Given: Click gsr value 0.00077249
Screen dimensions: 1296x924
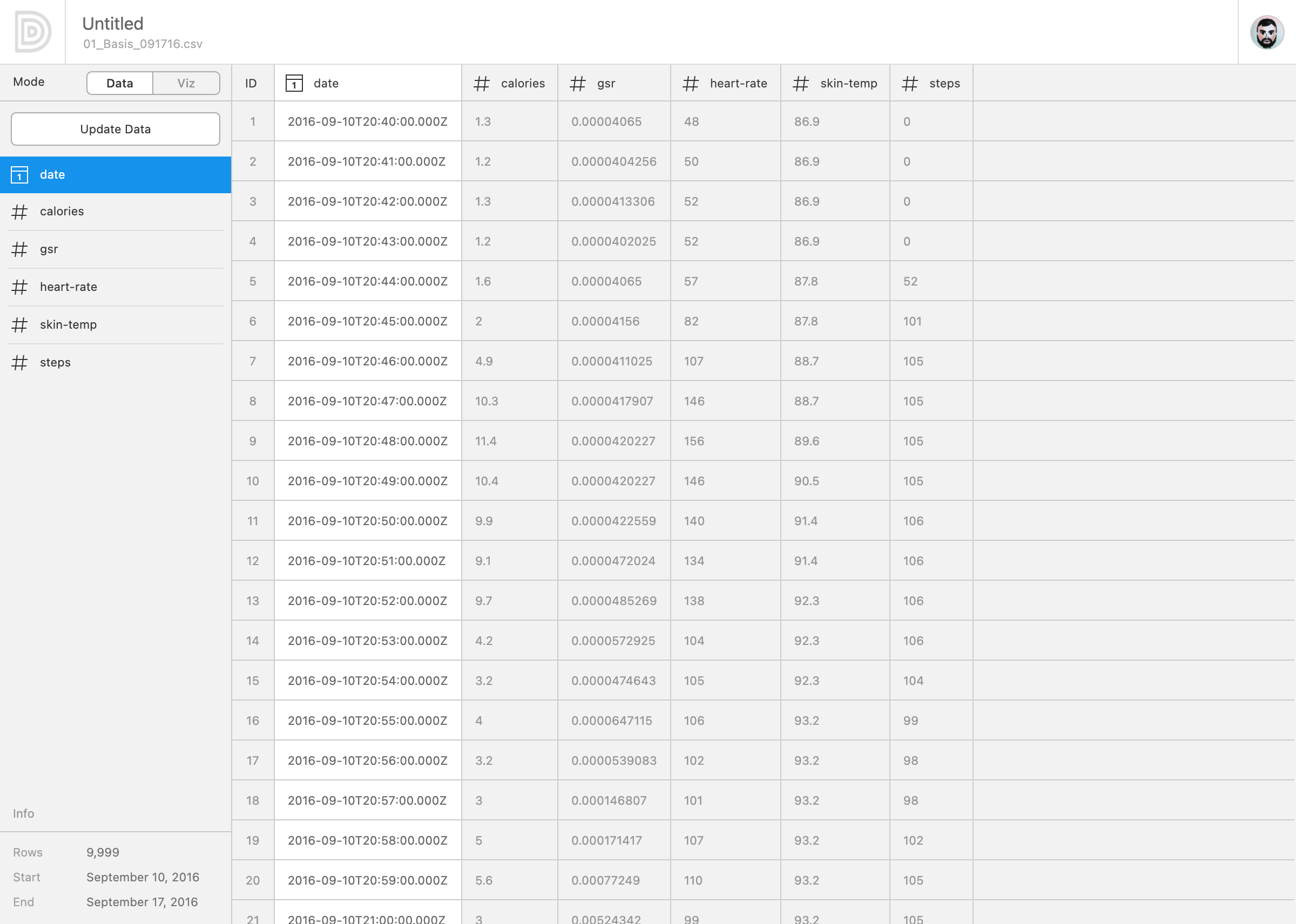Looking at the screenshot, I should [x=605, y=880].
